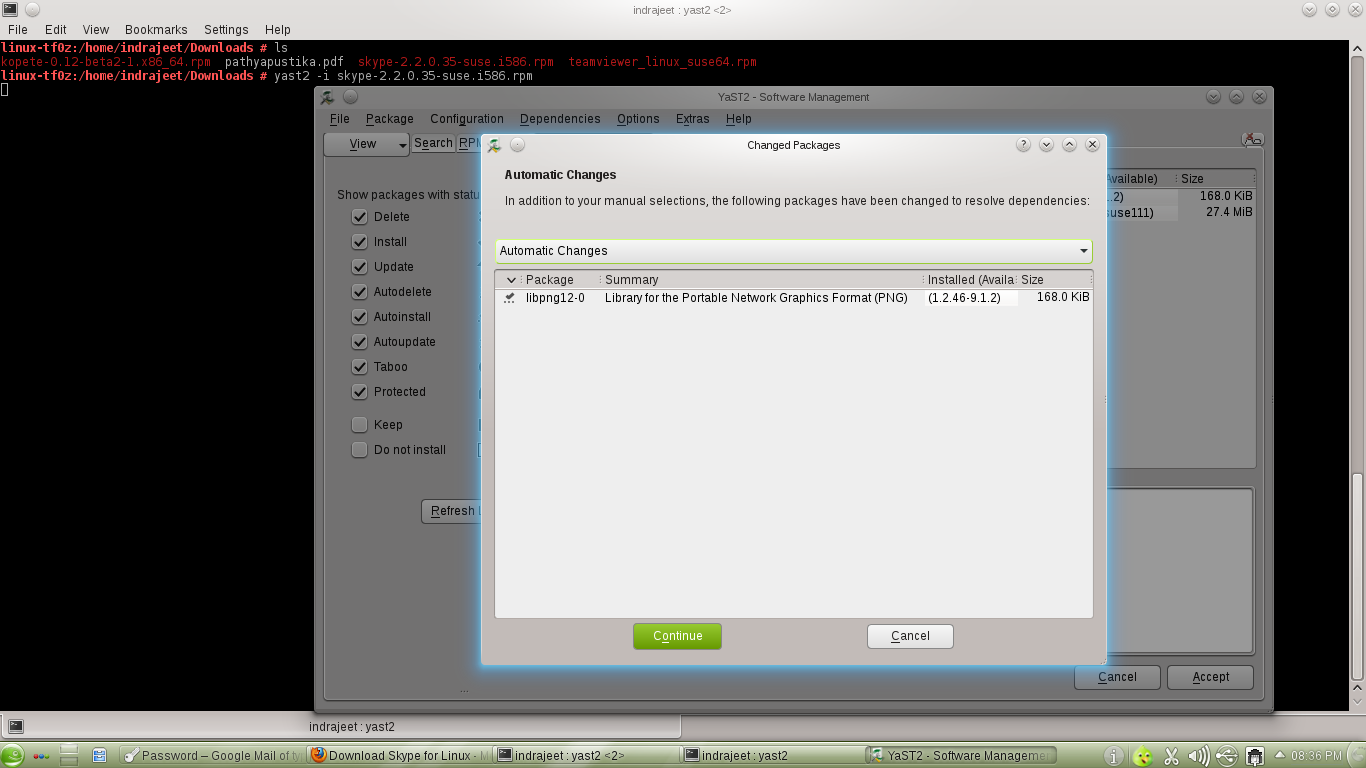Open the Extras menu in YaST
The image size is (1366, 768).
coord(692,119)
